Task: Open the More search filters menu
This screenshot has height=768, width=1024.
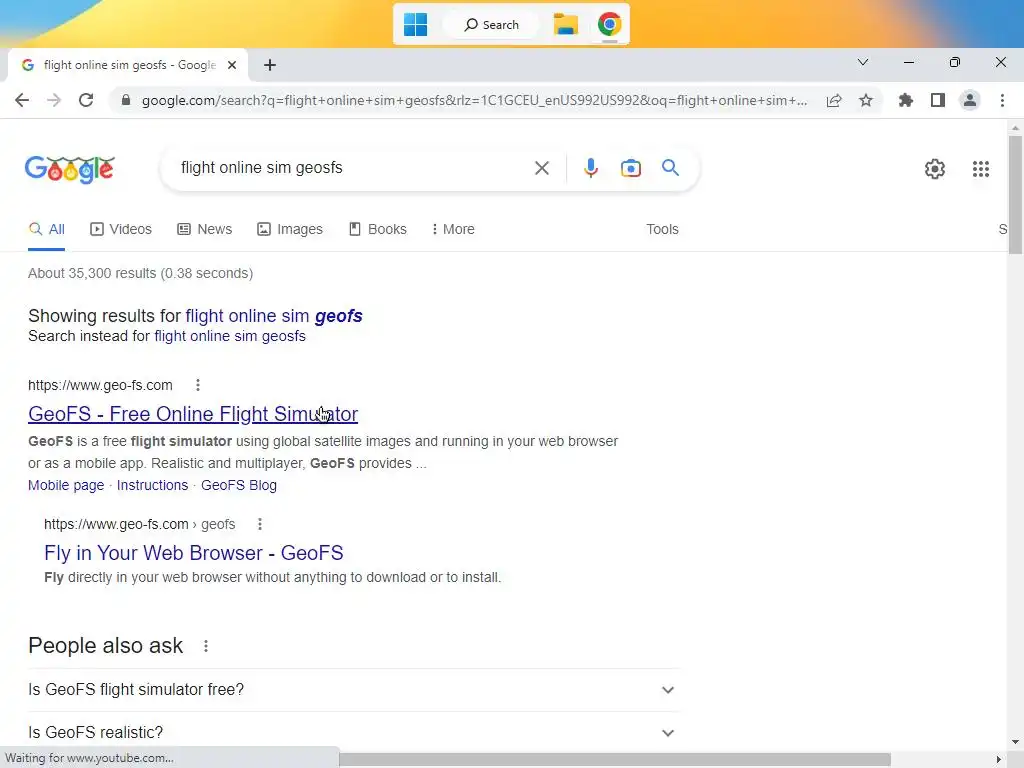Action: click(x=453, y=229)
